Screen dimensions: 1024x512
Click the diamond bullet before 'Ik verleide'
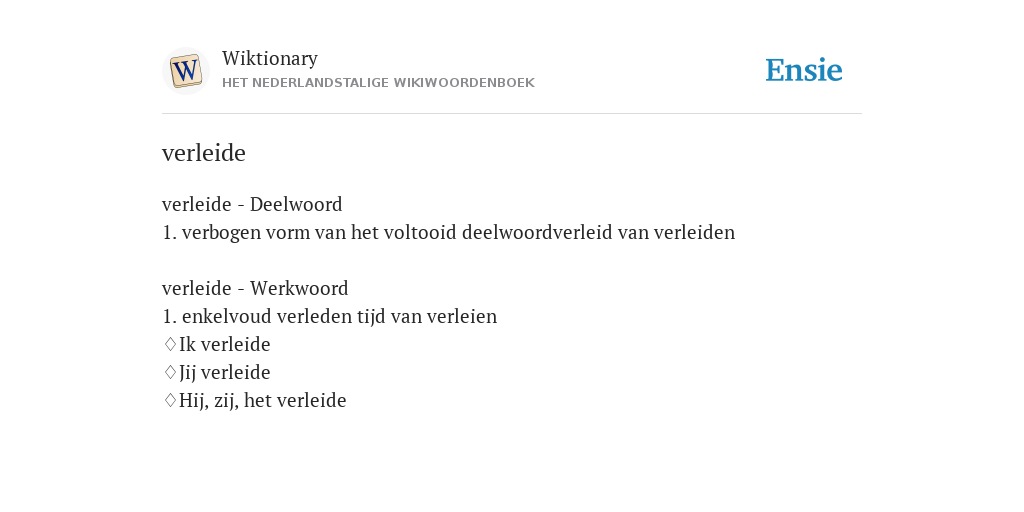(170, 344)
